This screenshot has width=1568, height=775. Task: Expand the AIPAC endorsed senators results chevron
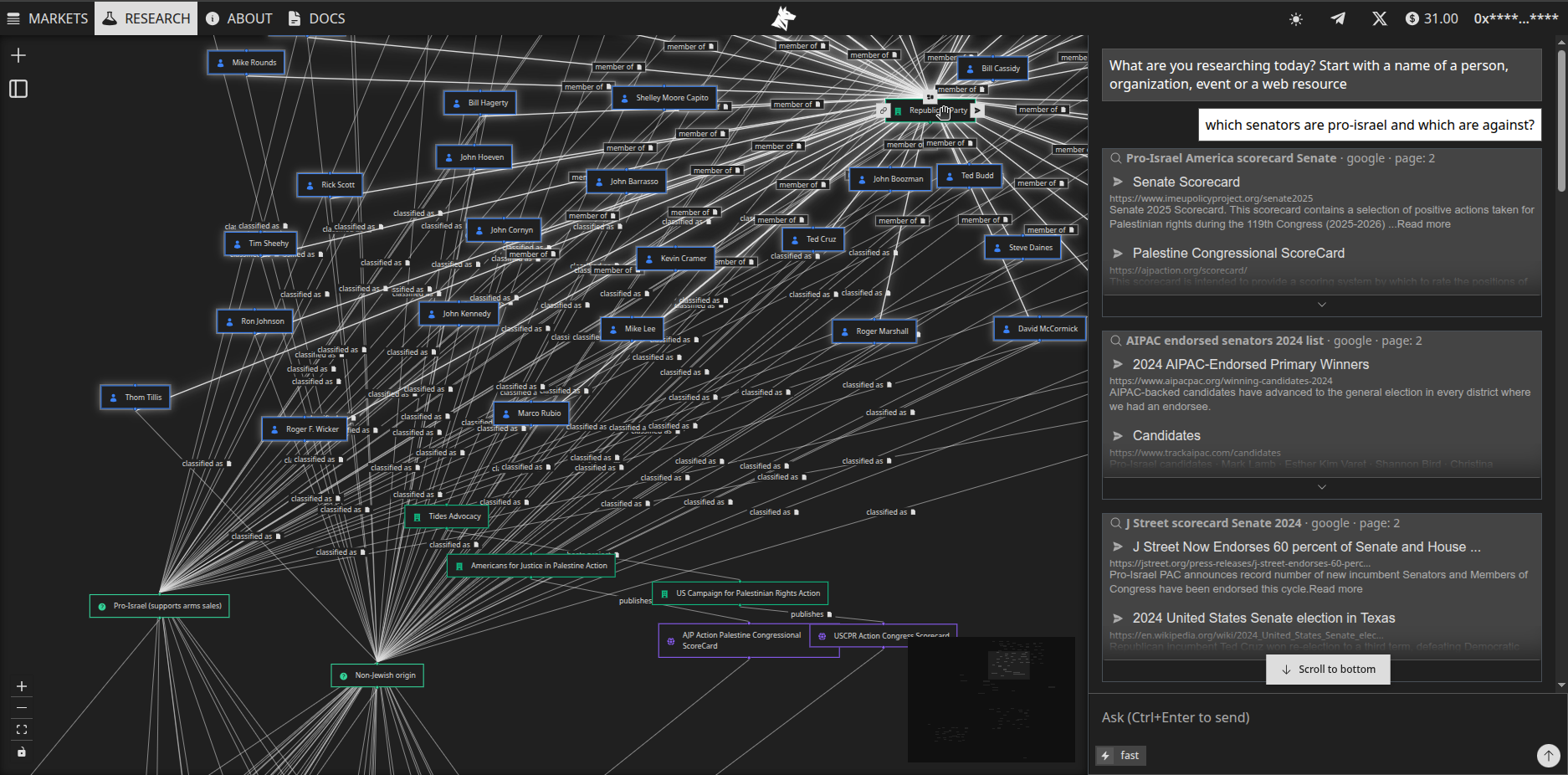[1322, 487]
